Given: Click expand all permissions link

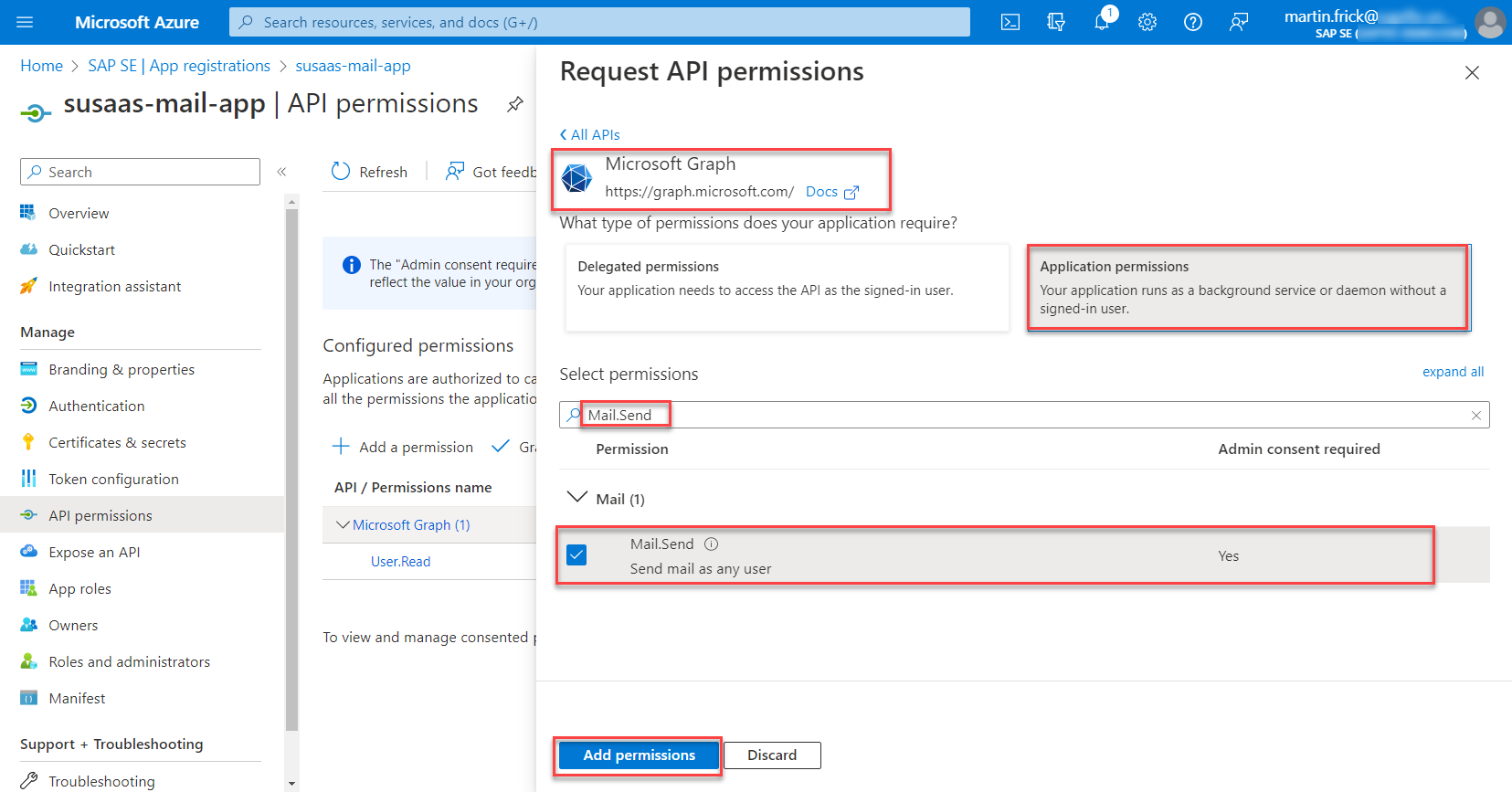Looking at the screenshot, I should (1453, 372).
